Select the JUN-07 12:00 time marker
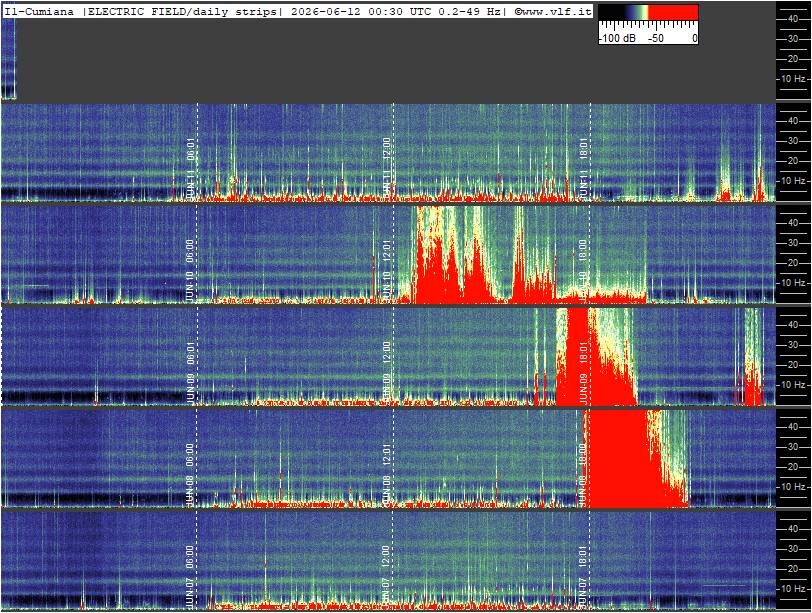This screenshot has width=812, height=613. (x=387, y=576)
